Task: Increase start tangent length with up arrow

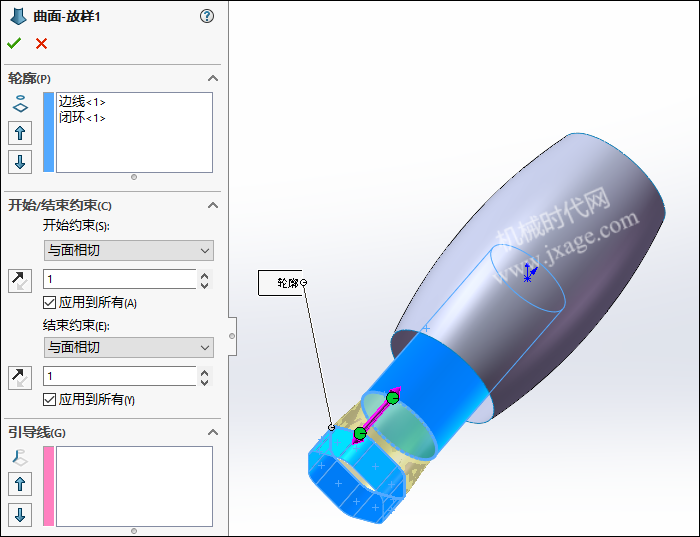Action: click(204, 276)
